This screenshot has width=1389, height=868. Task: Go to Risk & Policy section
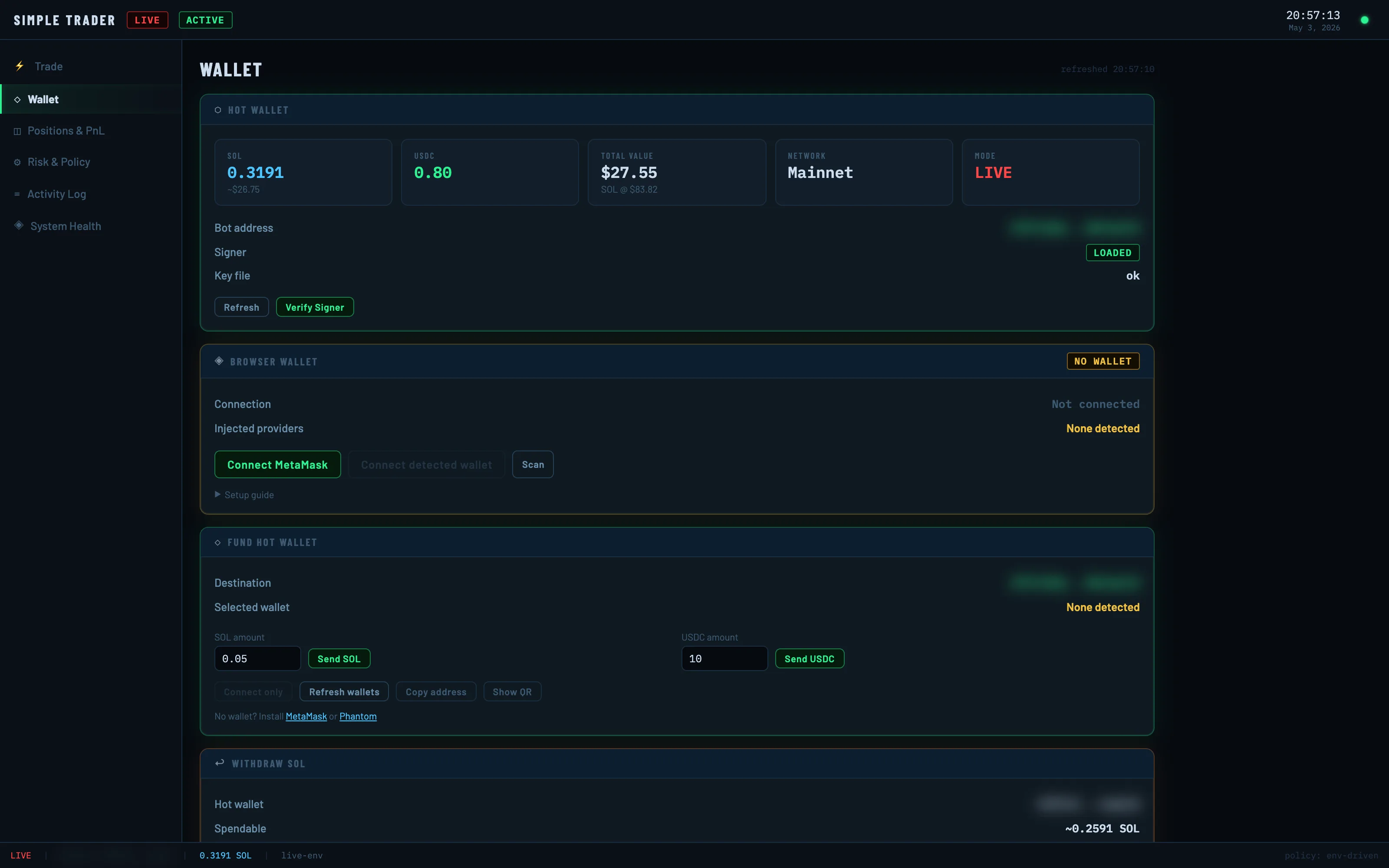(x=91, y=162)
